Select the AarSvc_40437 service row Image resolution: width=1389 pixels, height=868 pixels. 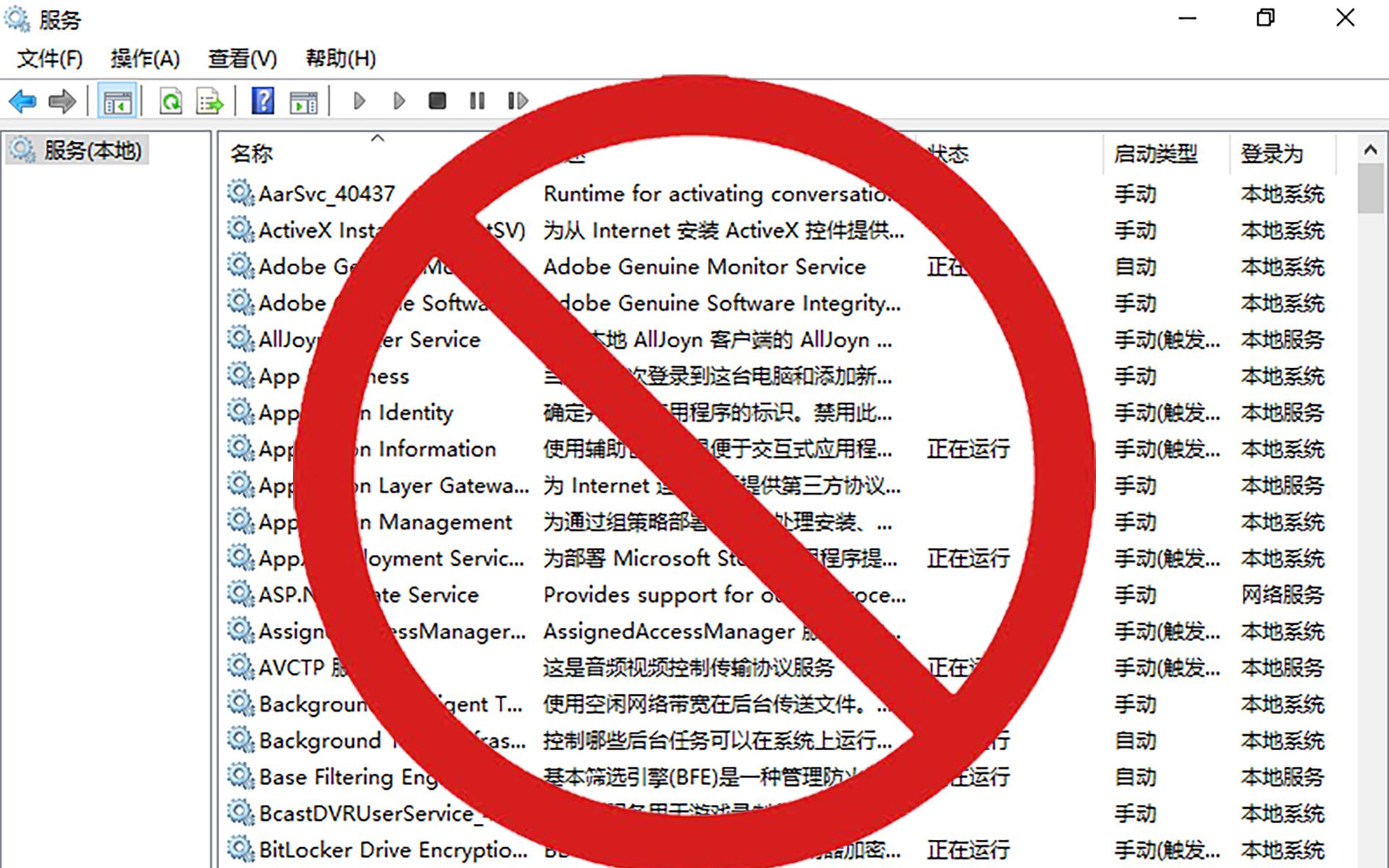(x=326, y=194)
